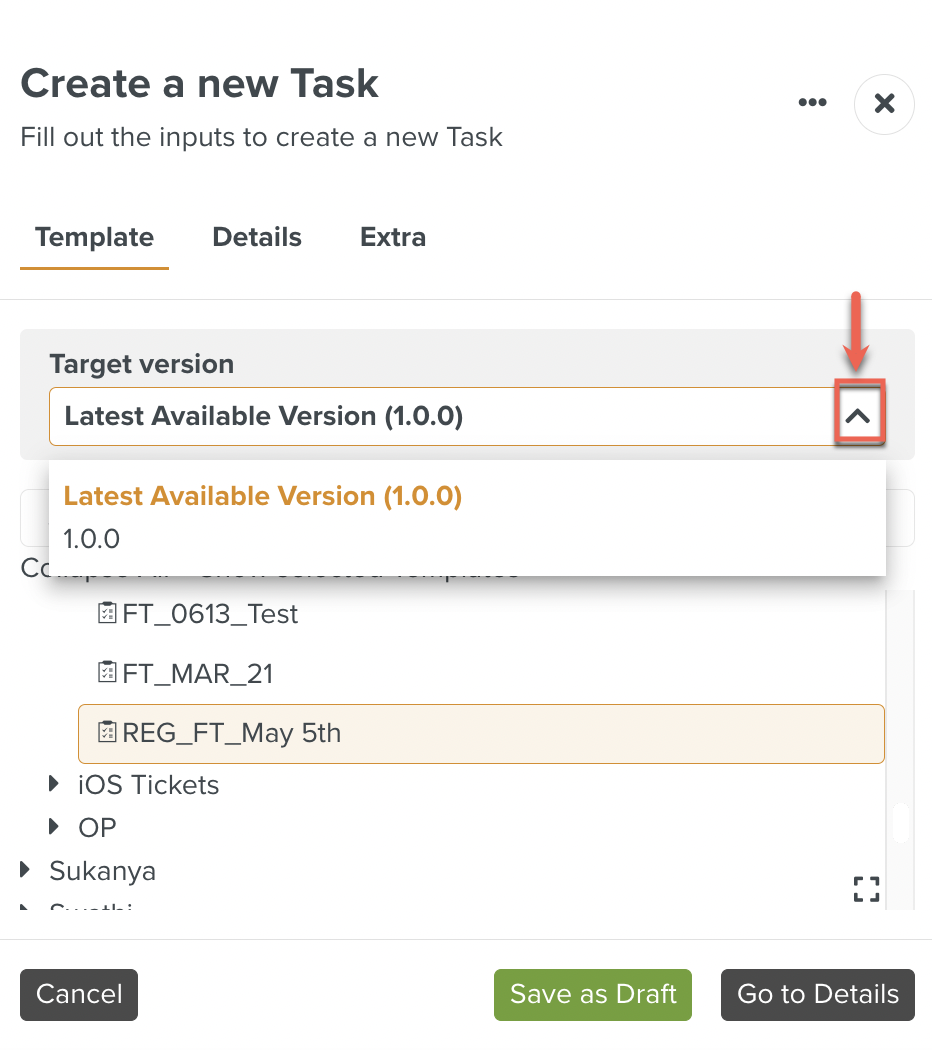
Task: Click the FT_0613_Test template checklist icon
Action: 107,613
